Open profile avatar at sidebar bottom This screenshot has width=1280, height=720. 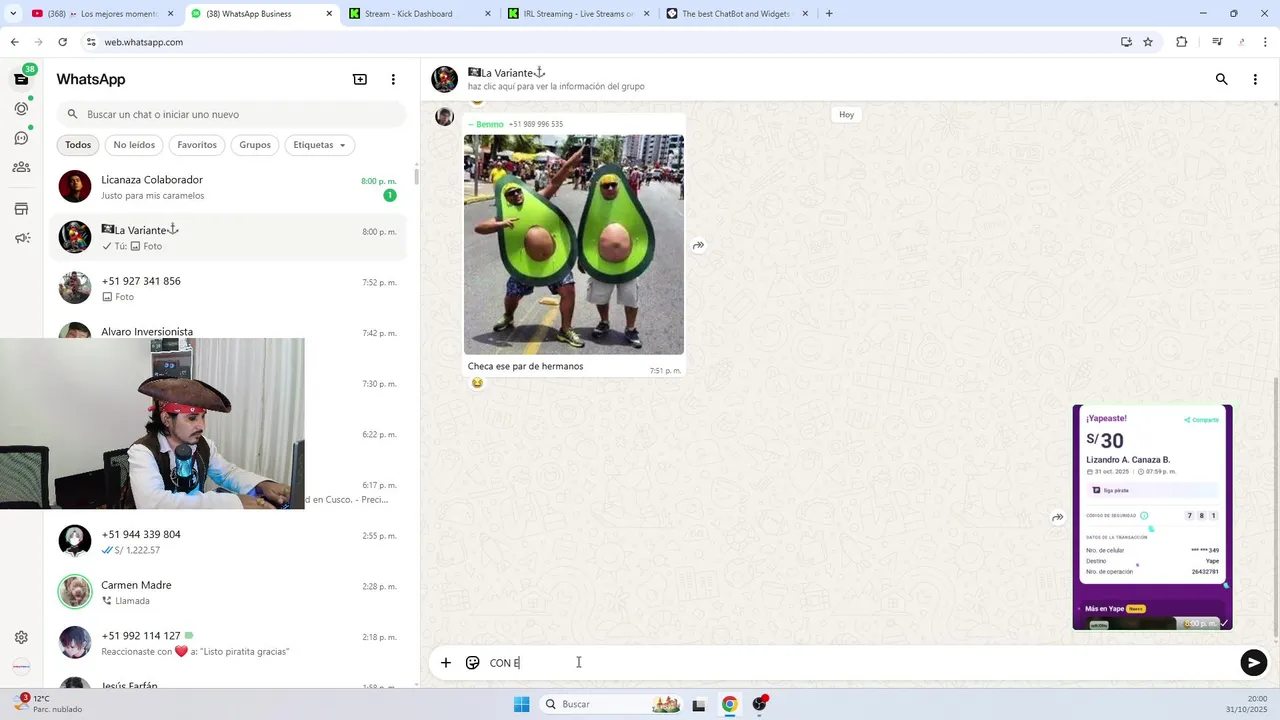(x=21, y=666)
